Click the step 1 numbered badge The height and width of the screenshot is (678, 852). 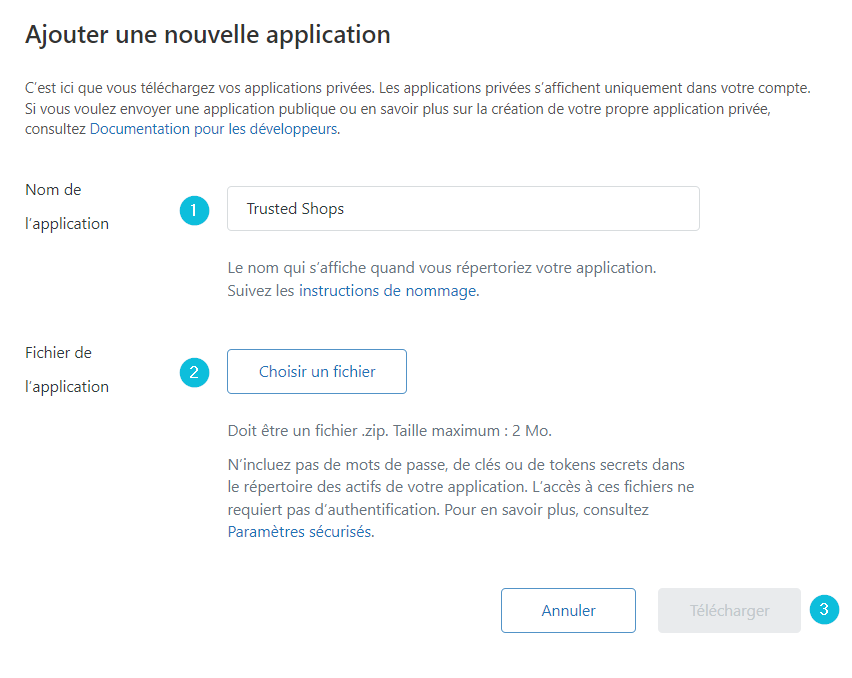click(195, 210)
